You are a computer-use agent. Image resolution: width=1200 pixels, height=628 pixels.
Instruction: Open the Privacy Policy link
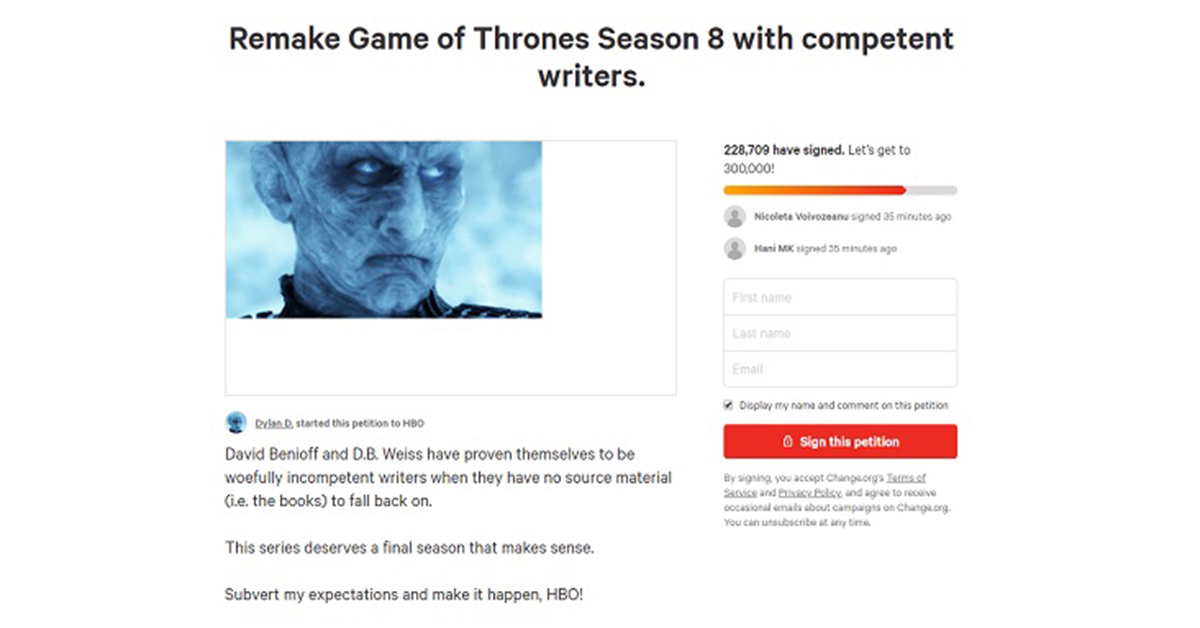coord(811,493)
